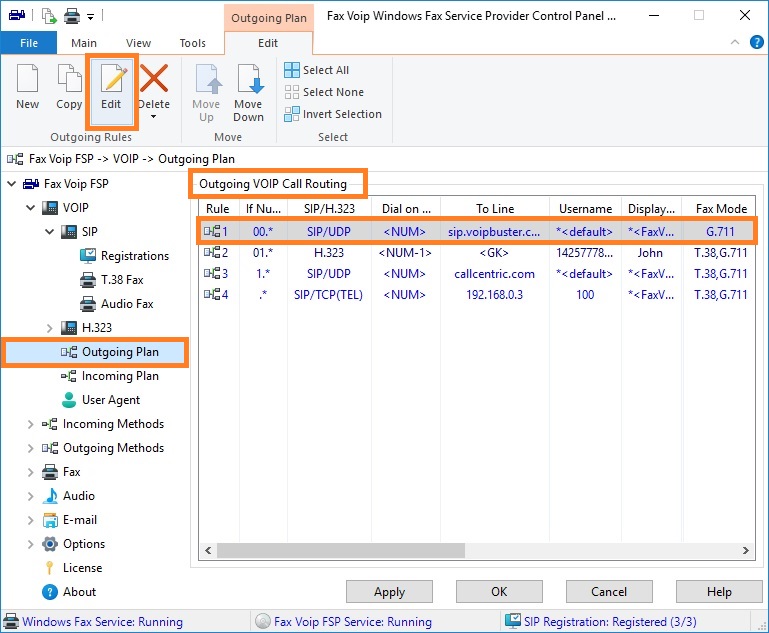Switch to the Tools ribbon tab
Image resolution: width=769 pixels, height=633 pixels.
pos(193,43)
